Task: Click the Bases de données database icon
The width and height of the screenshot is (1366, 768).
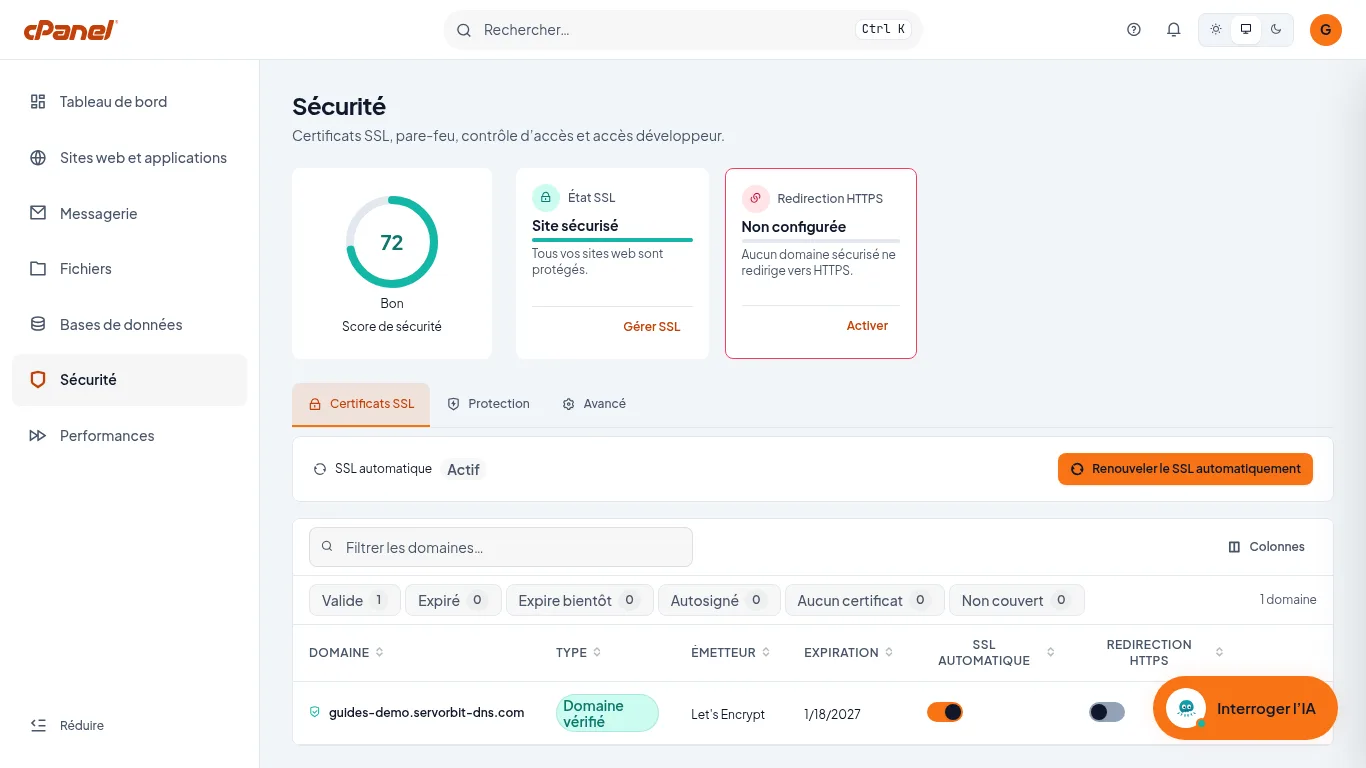Action: point(38,325)
